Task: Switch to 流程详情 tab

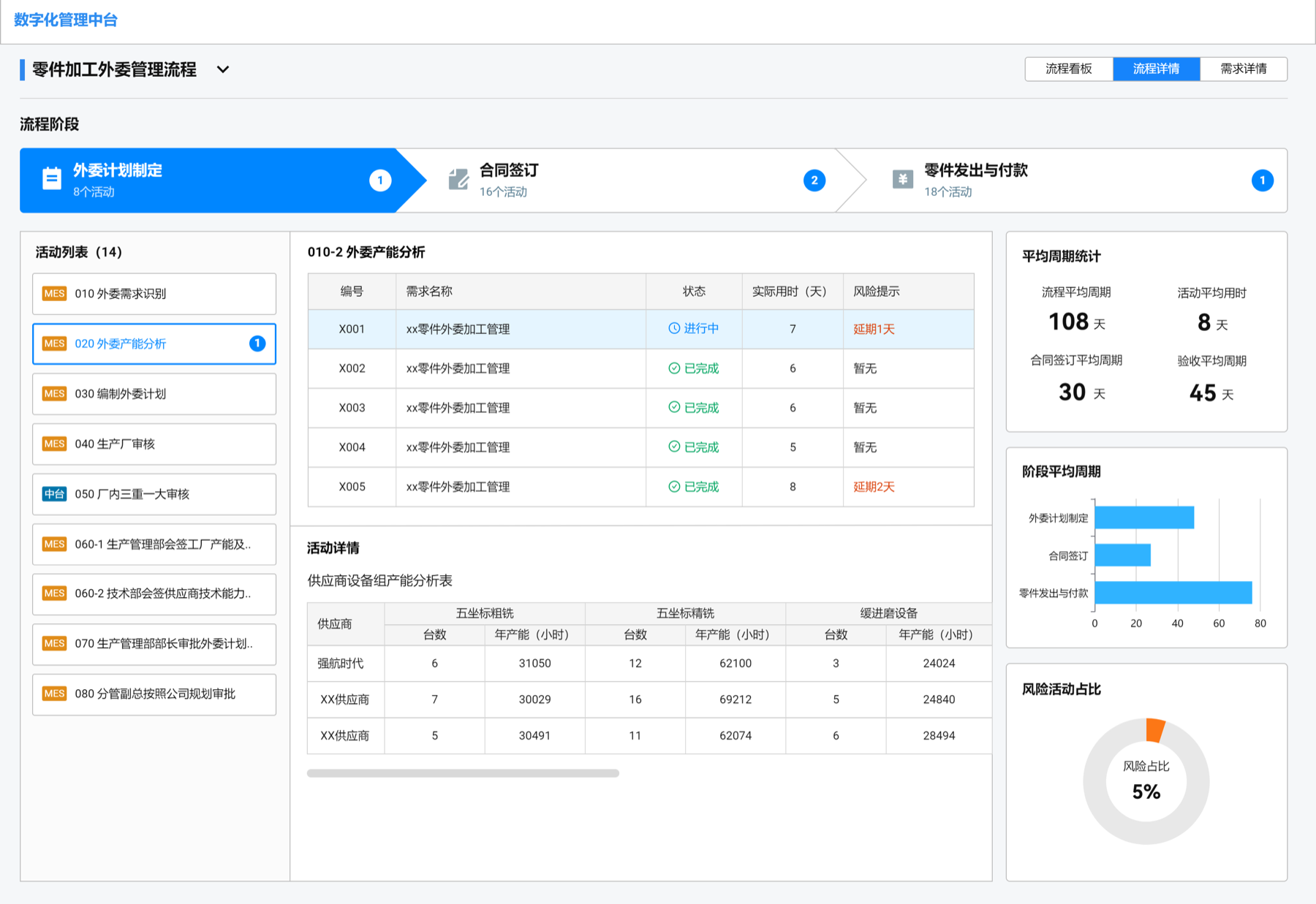Action: (1157, 69)
